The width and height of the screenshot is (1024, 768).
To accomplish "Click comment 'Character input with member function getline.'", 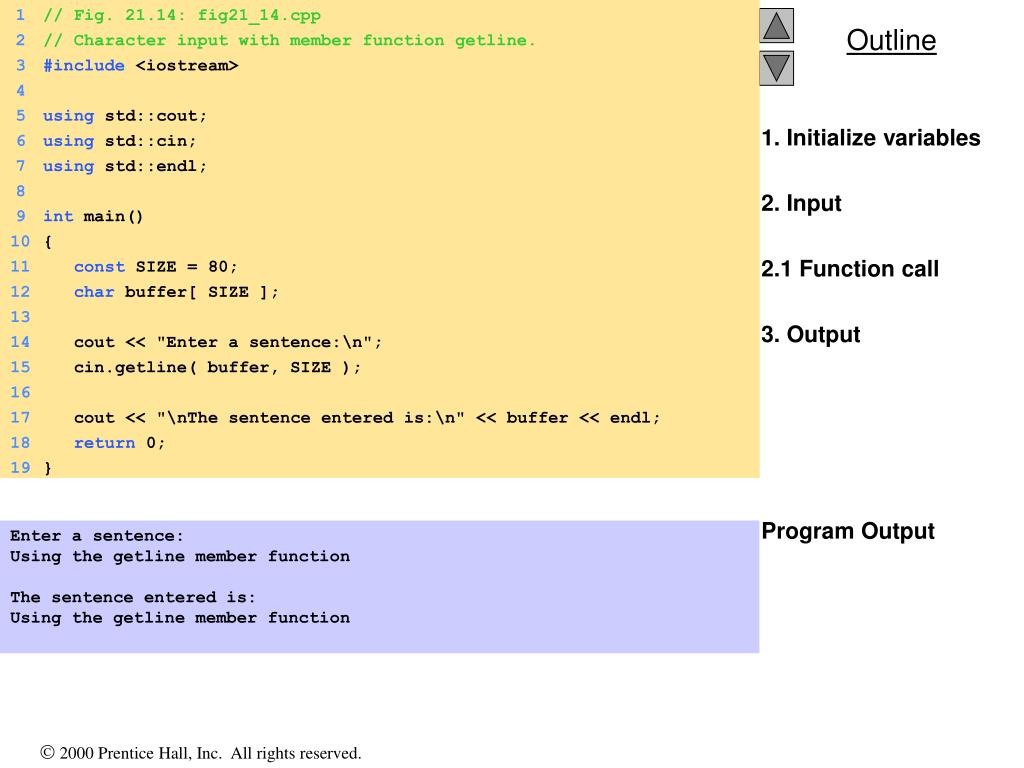I will coord(289,40).
